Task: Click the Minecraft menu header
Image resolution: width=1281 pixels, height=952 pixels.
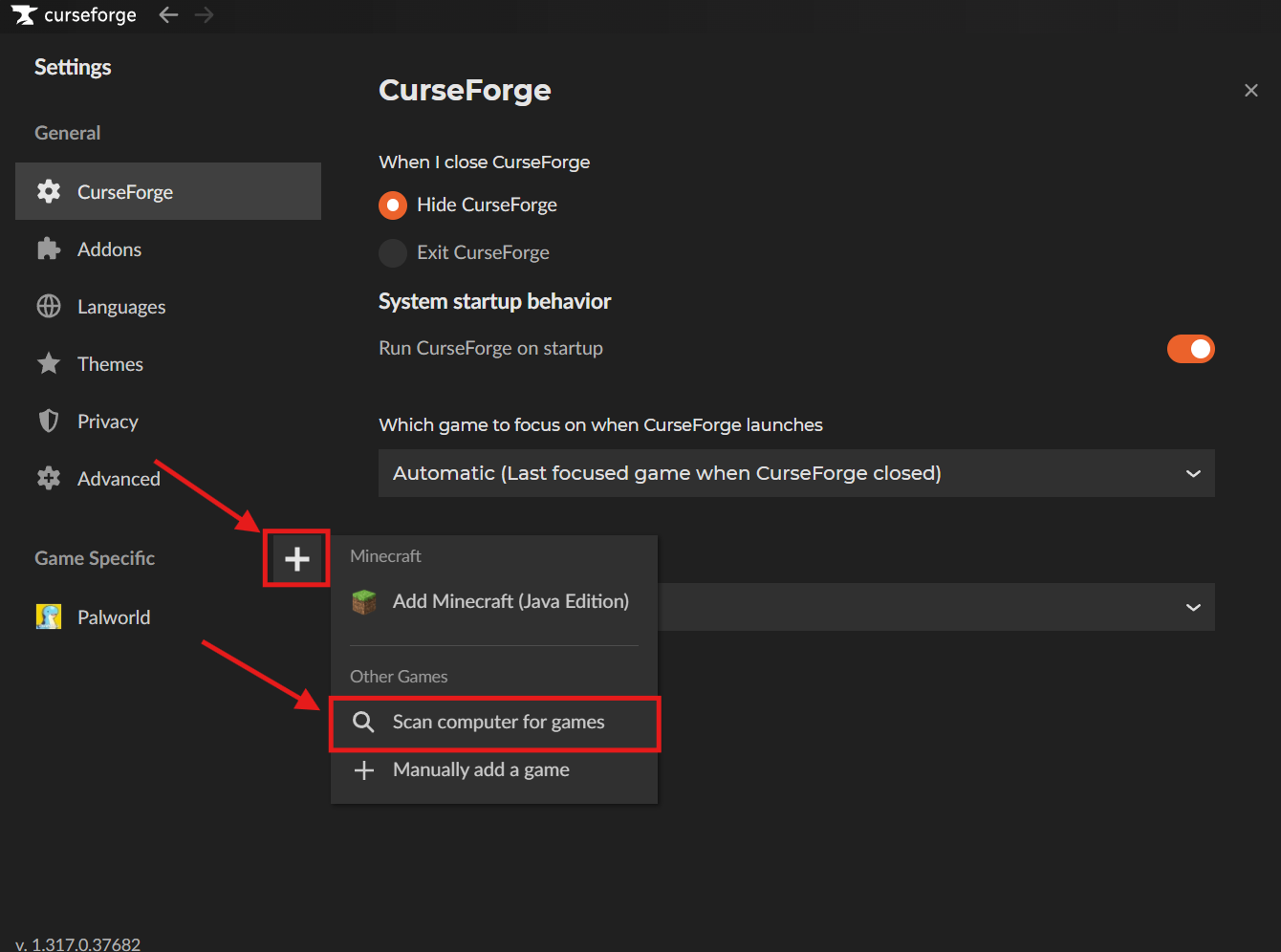Action: click(385, 556)
